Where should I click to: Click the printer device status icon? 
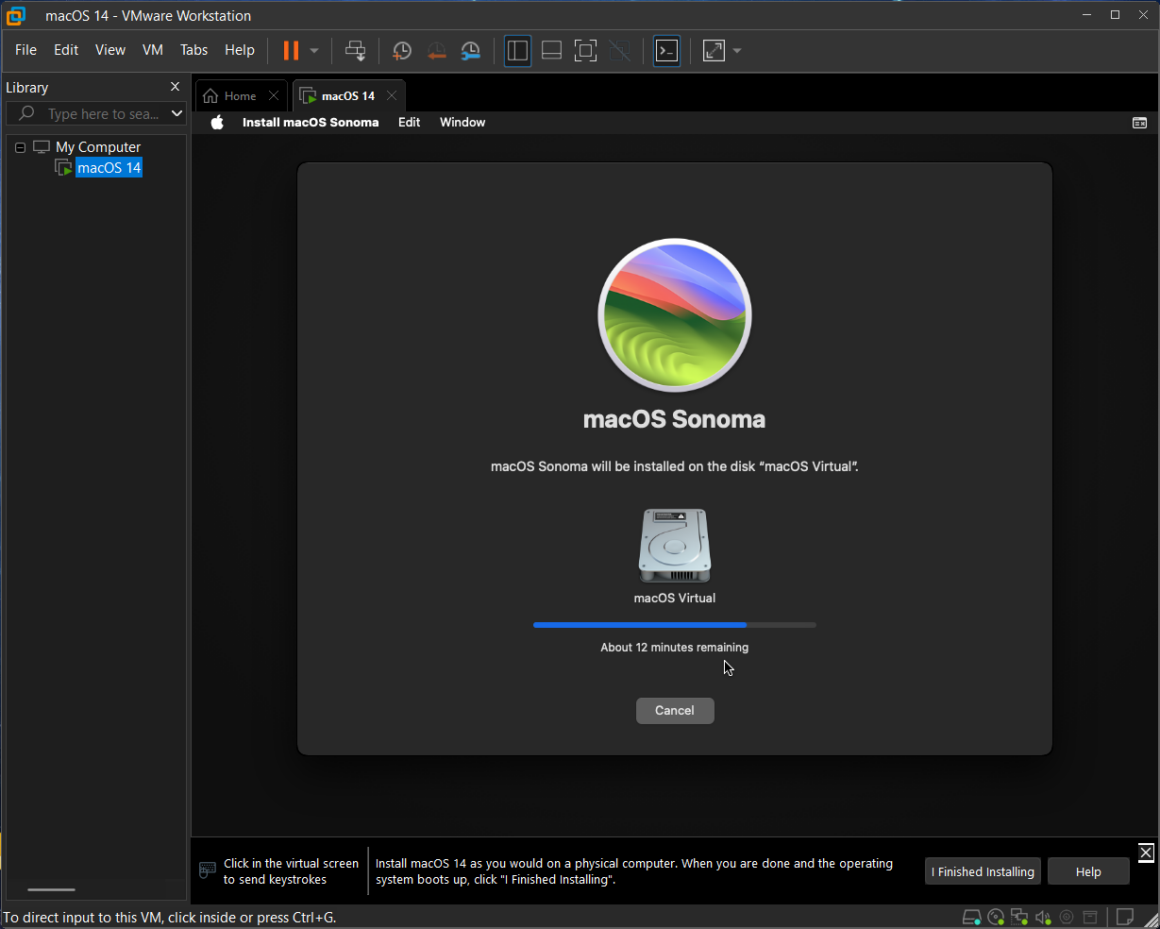point(1090,918)
